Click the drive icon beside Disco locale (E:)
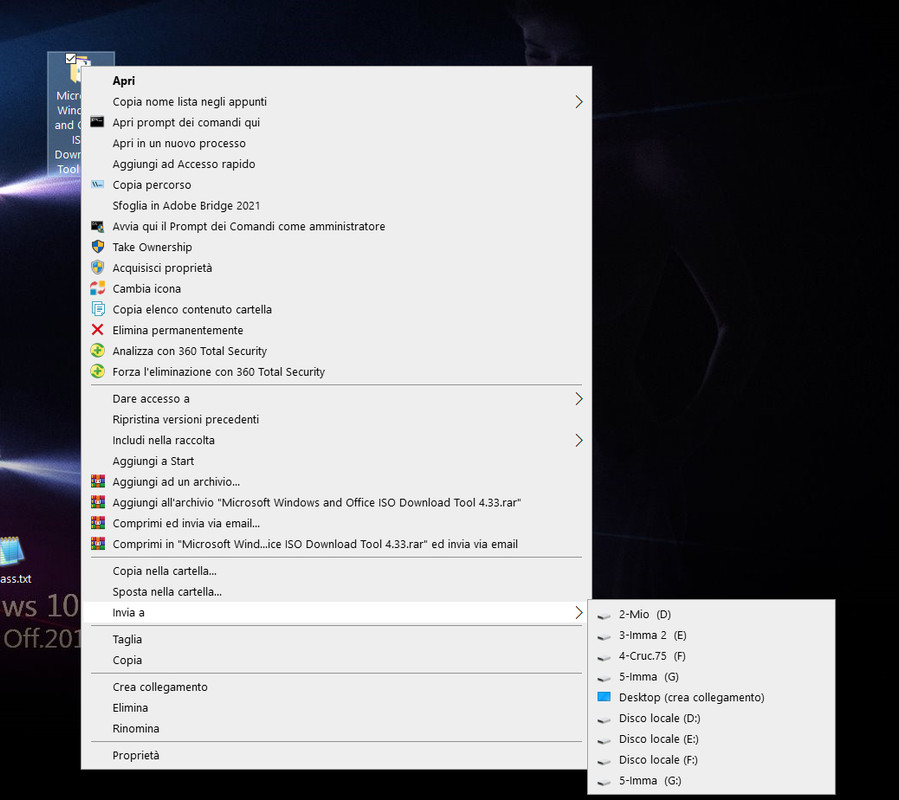The image size is (899, 800). pos(604,740)
